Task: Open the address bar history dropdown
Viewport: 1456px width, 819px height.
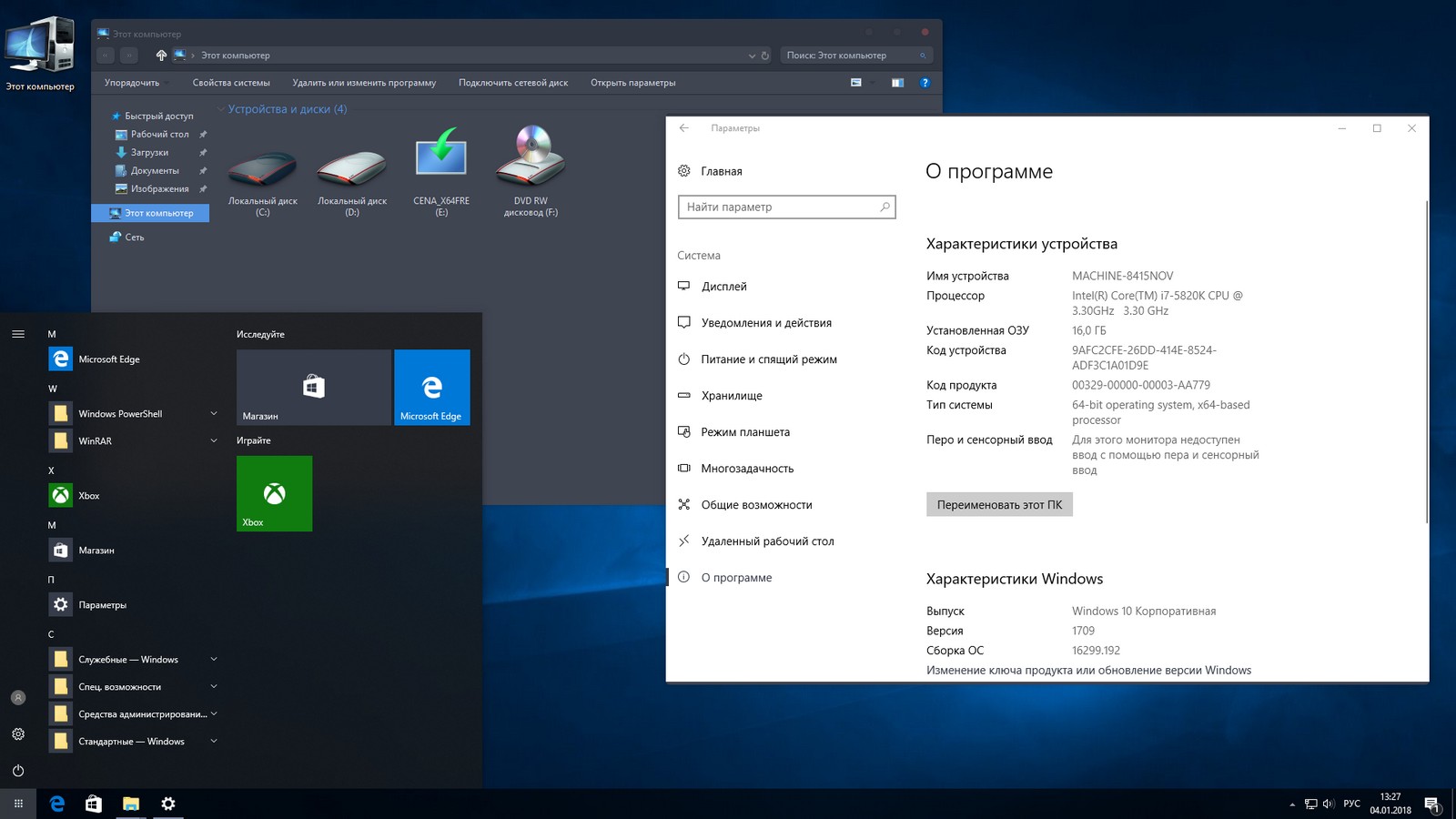Action: (x=752, y=56)
